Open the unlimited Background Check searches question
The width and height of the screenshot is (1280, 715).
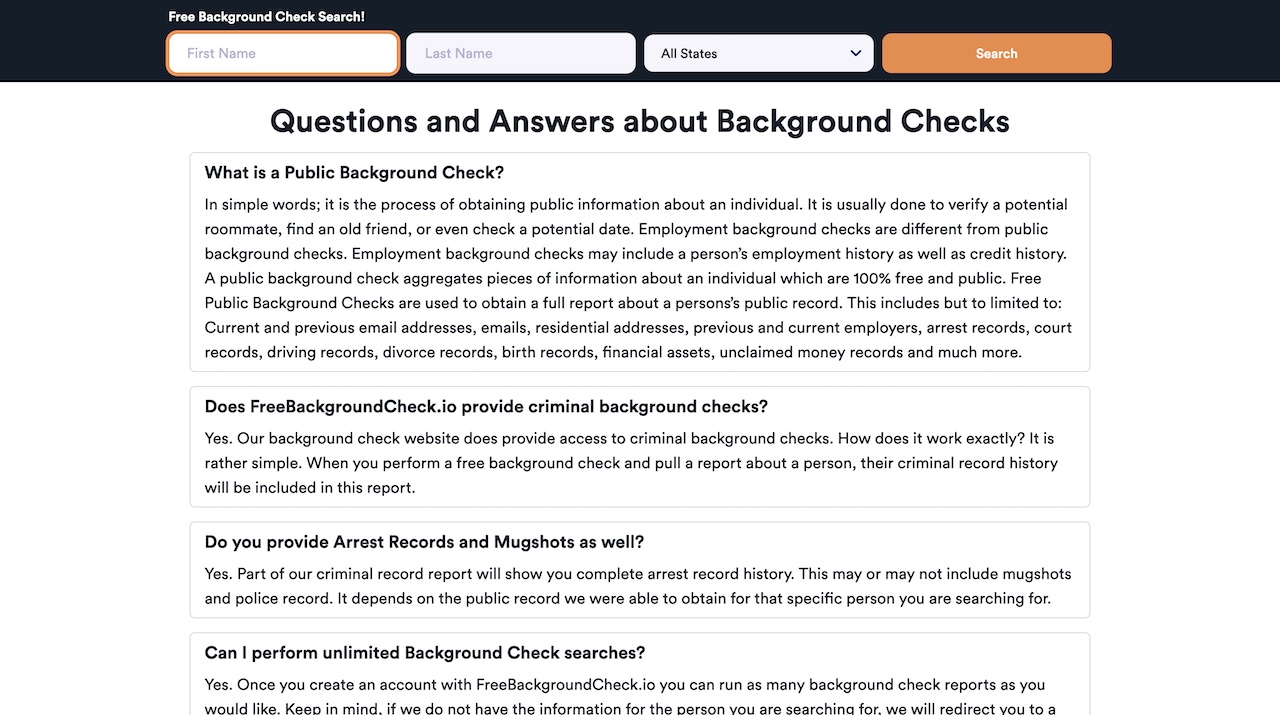425,653
